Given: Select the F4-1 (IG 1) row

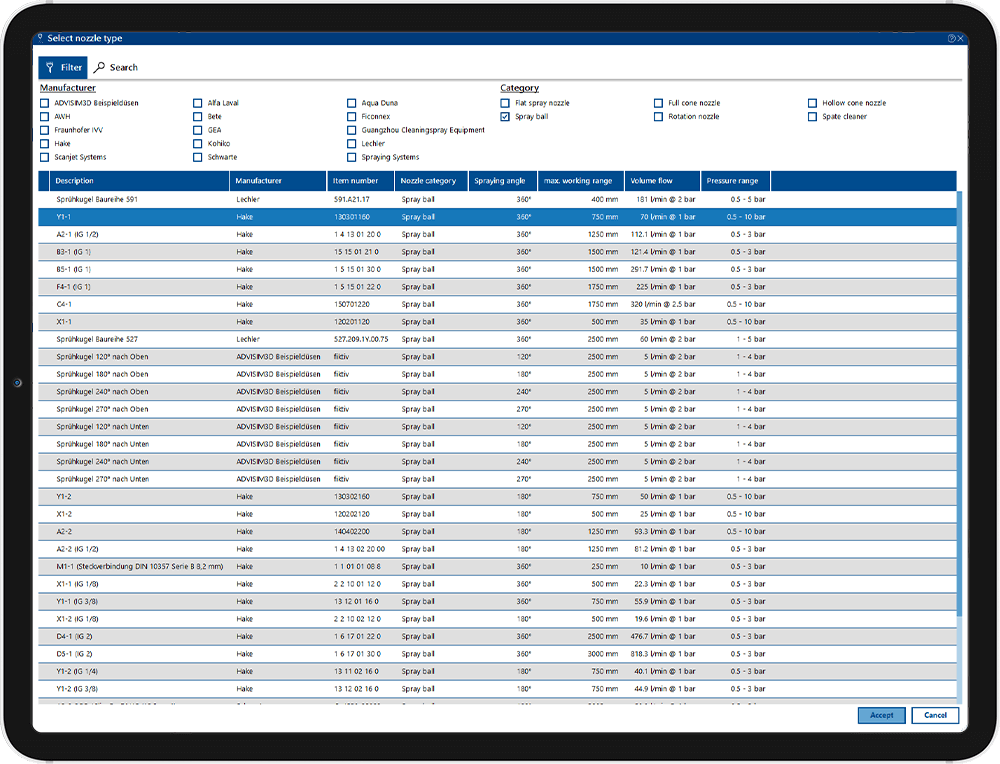Looking at the screenshot, I should point(497,287).
